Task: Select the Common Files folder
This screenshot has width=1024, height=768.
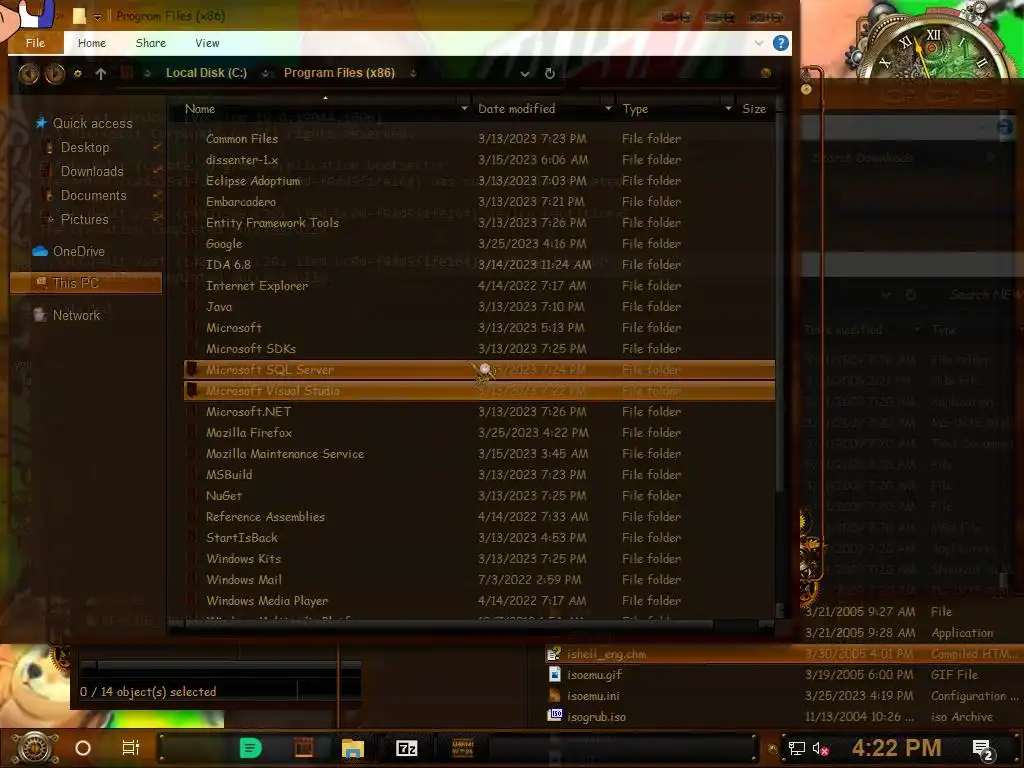Action: click(x=479, y=138)
